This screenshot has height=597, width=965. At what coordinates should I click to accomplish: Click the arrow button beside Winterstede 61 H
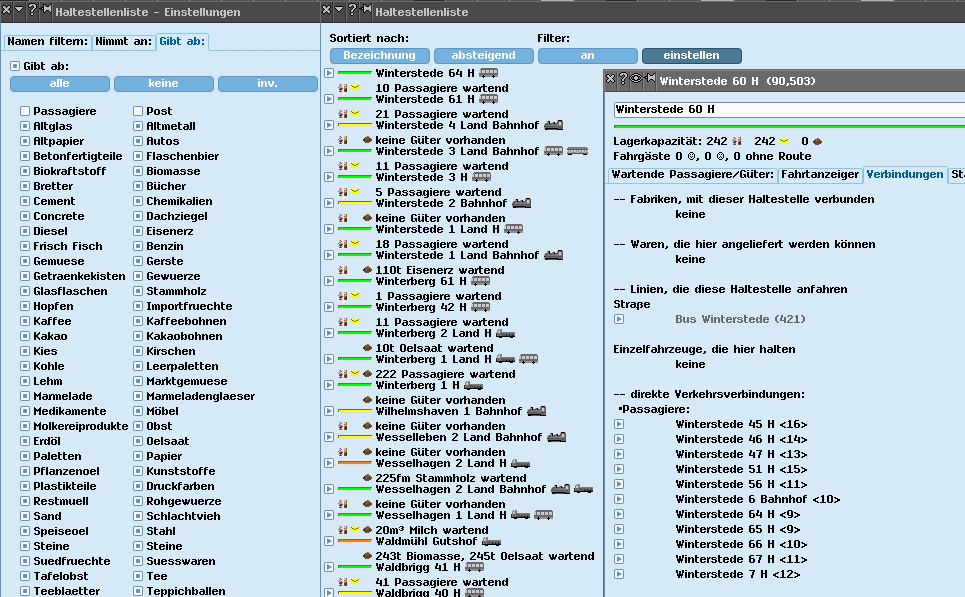tap(329, 99)
